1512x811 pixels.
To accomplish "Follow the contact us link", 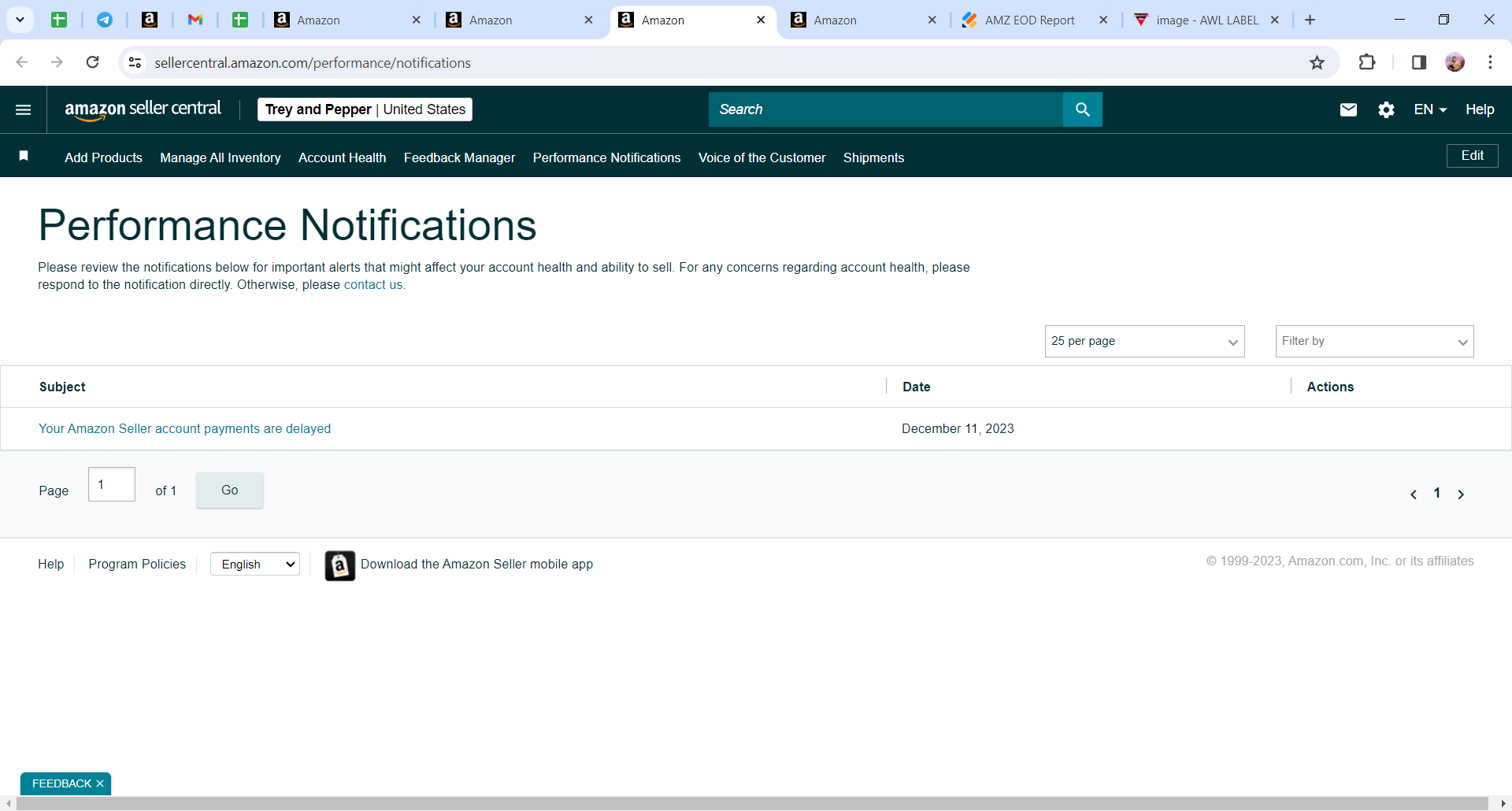I will [x=373, y=284].
